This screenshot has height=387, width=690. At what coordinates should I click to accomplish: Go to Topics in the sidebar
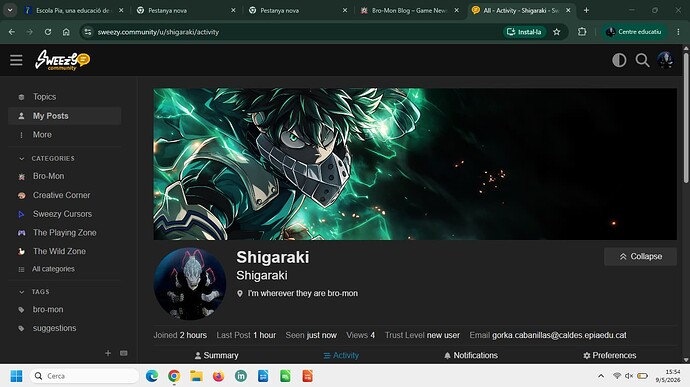[x=44, y=97]
